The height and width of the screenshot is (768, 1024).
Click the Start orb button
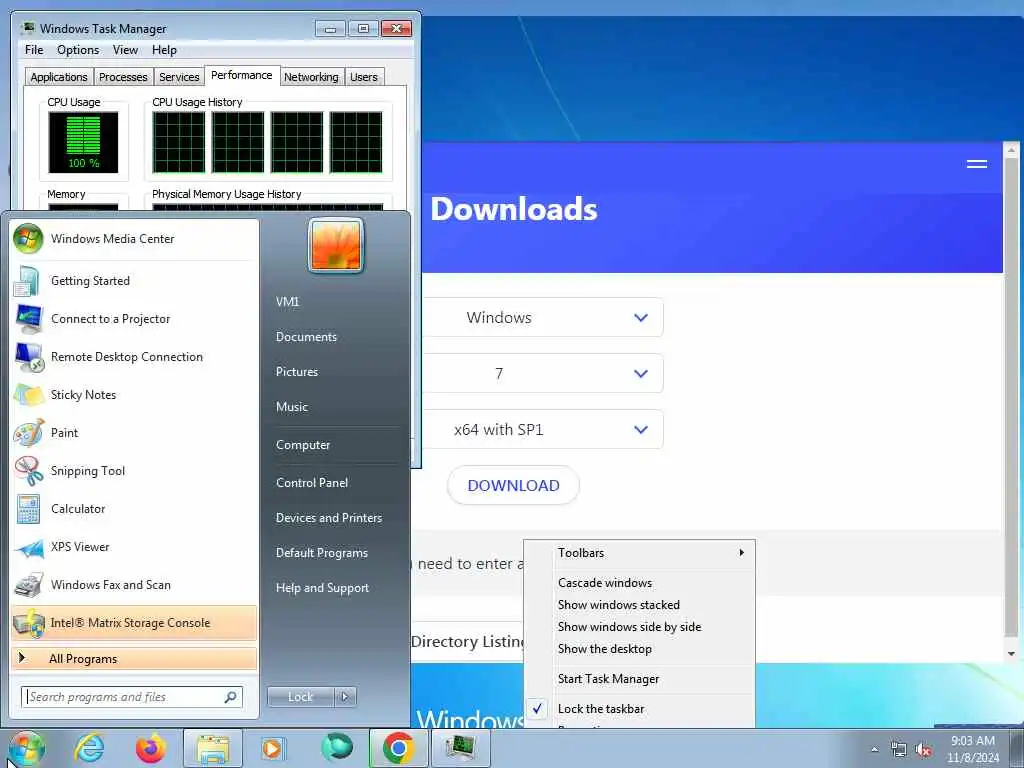click(x=26, y=748)
